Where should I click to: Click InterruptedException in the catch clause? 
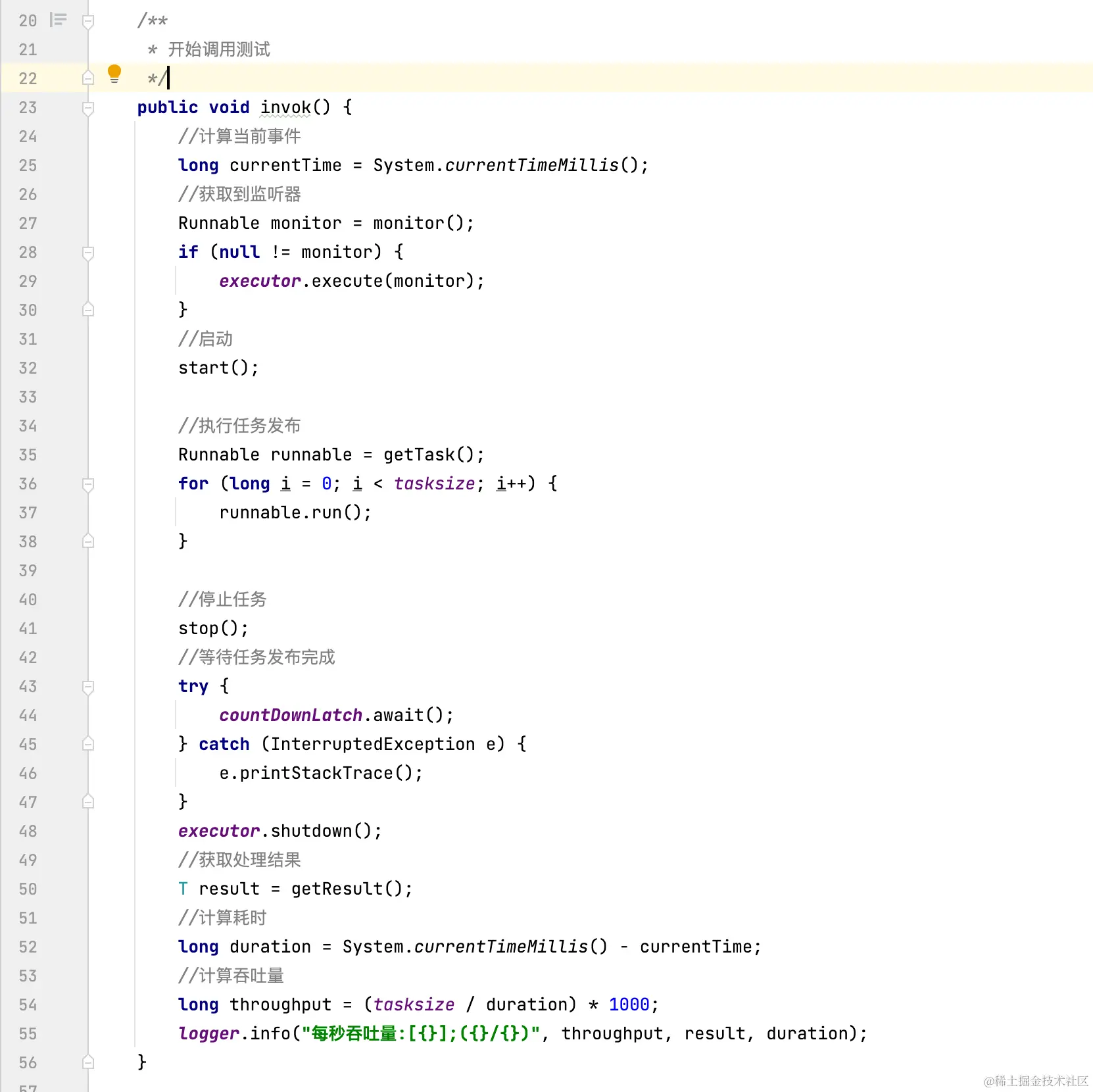[x=372, y=744]
